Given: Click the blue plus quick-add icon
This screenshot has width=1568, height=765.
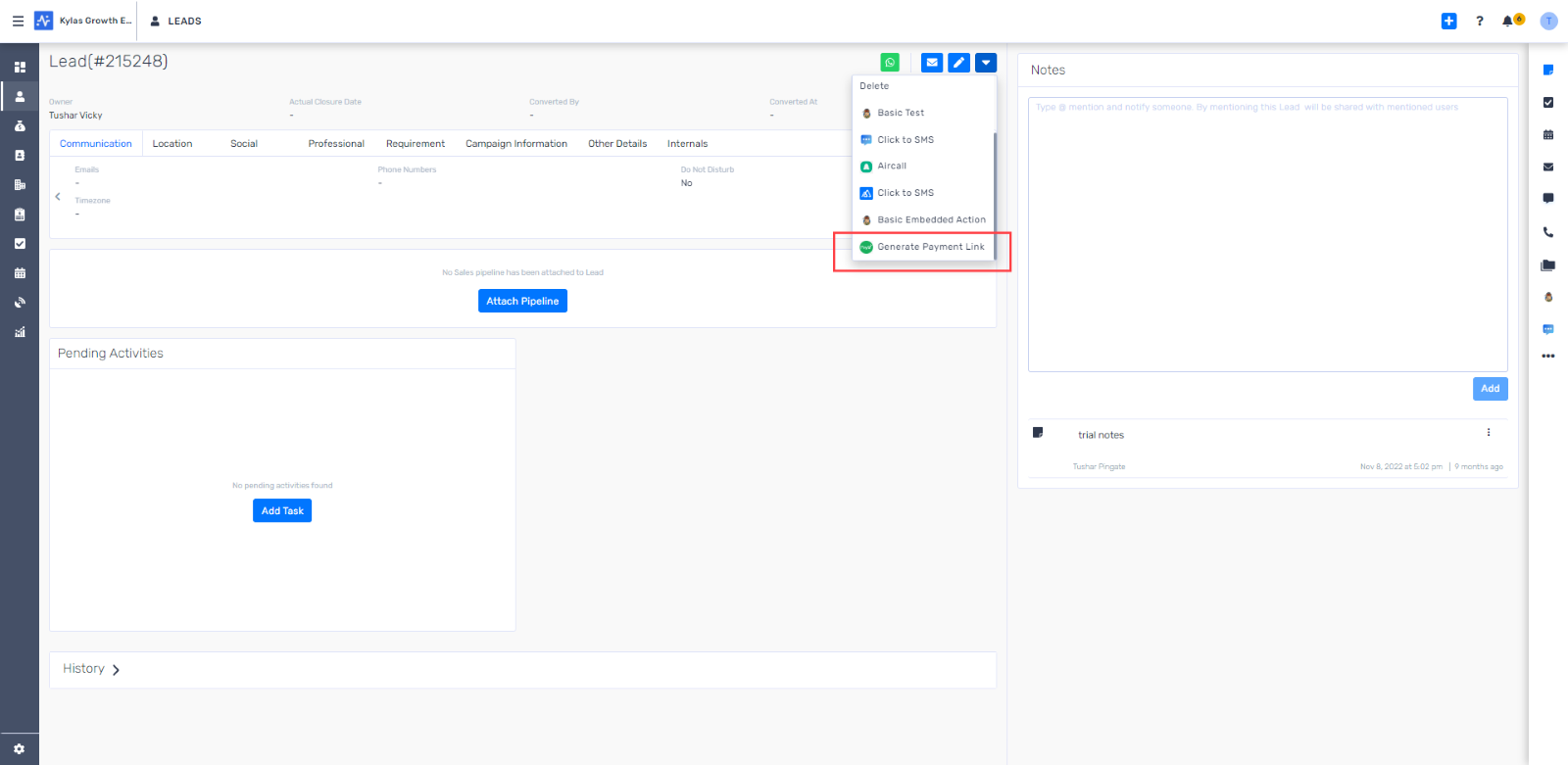Looking at the screenshot, I should coord(1448,21).
